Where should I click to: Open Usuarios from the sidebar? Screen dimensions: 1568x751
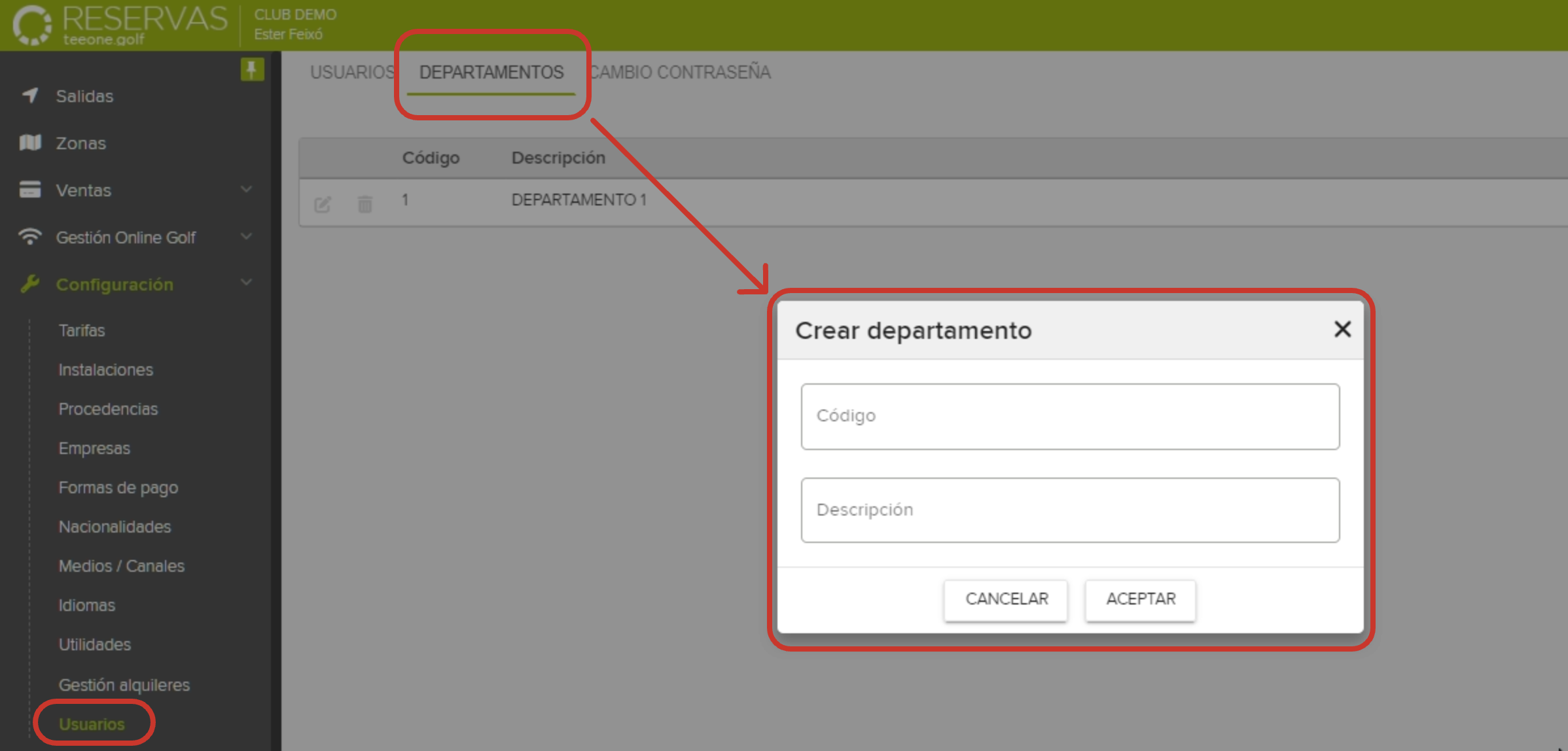tap(92, 724)
